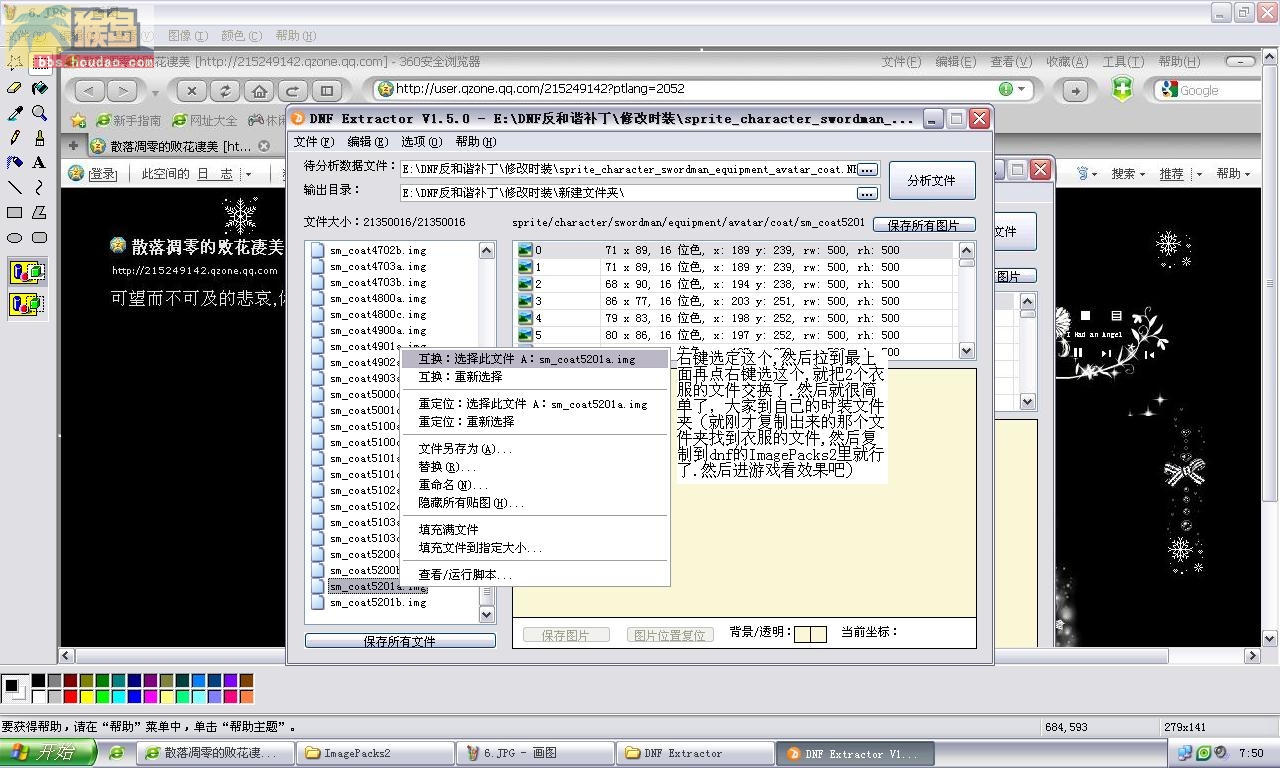Click the 登录 link on Qzone bar
Image resolution: width=1280 pixels, height=768 pixels.
tap(103, 174)
